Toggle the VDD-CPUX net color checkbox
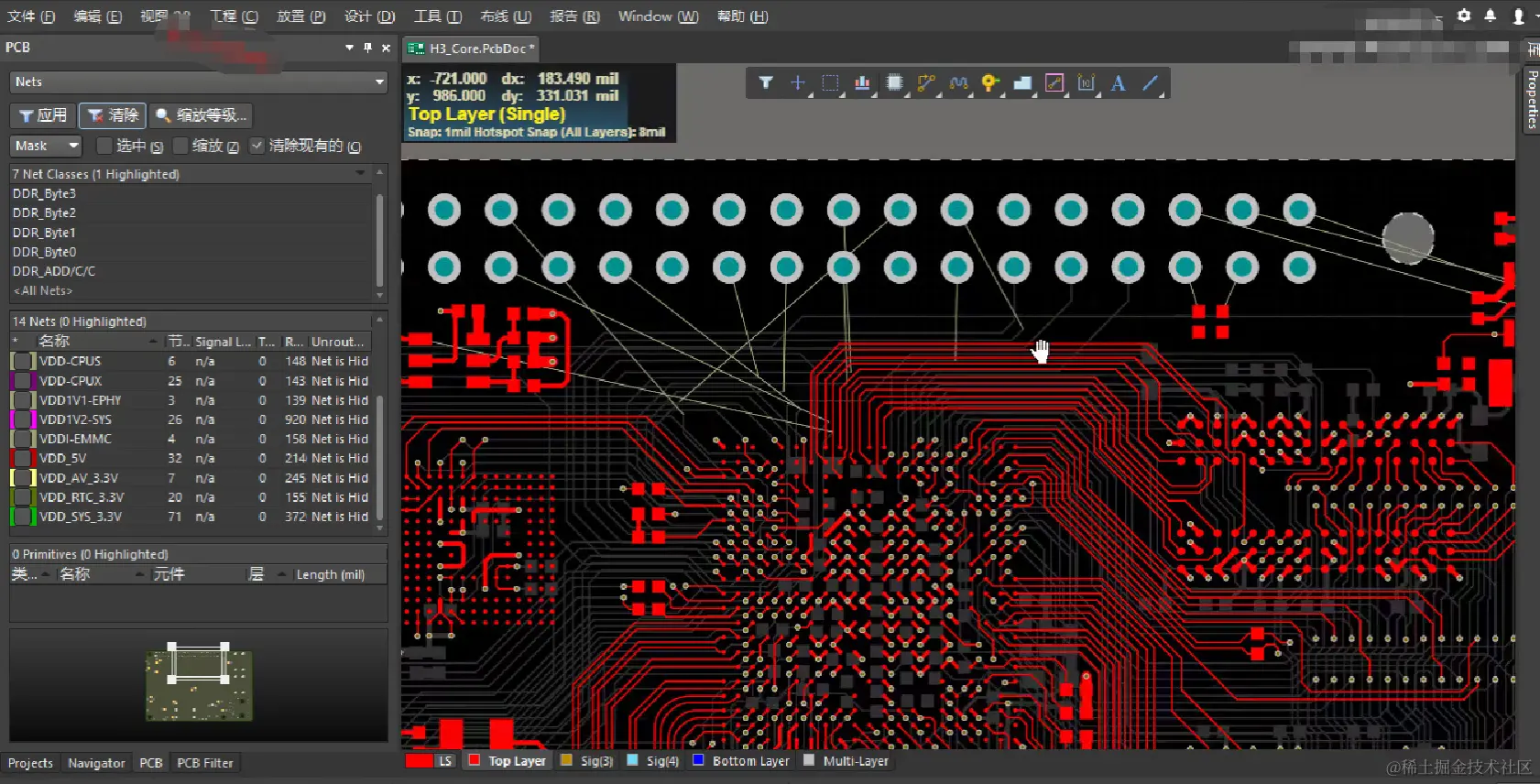The width and height of the screenshot is (1540, 784). click(23, 381)
